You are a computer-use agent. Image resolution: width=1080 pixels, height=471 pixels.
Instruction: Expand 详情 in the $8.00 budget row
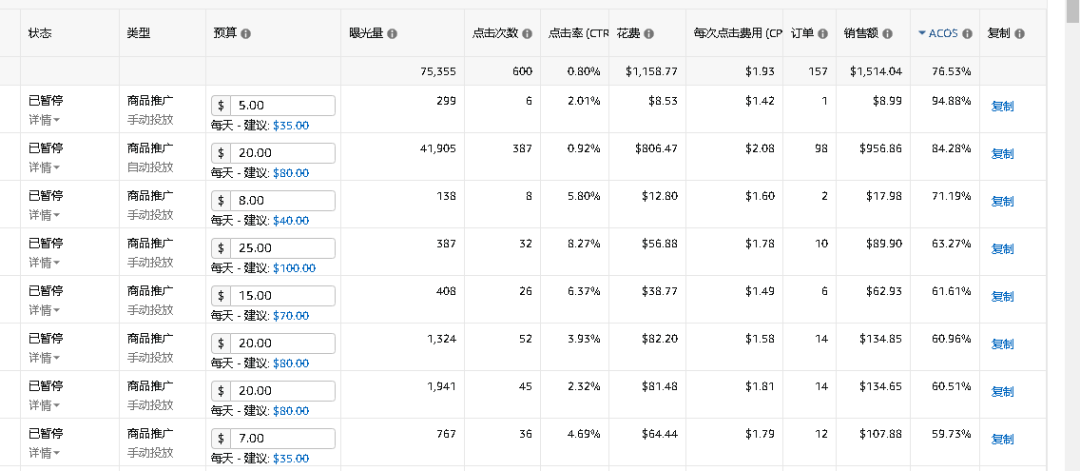(x=43, y=215)
